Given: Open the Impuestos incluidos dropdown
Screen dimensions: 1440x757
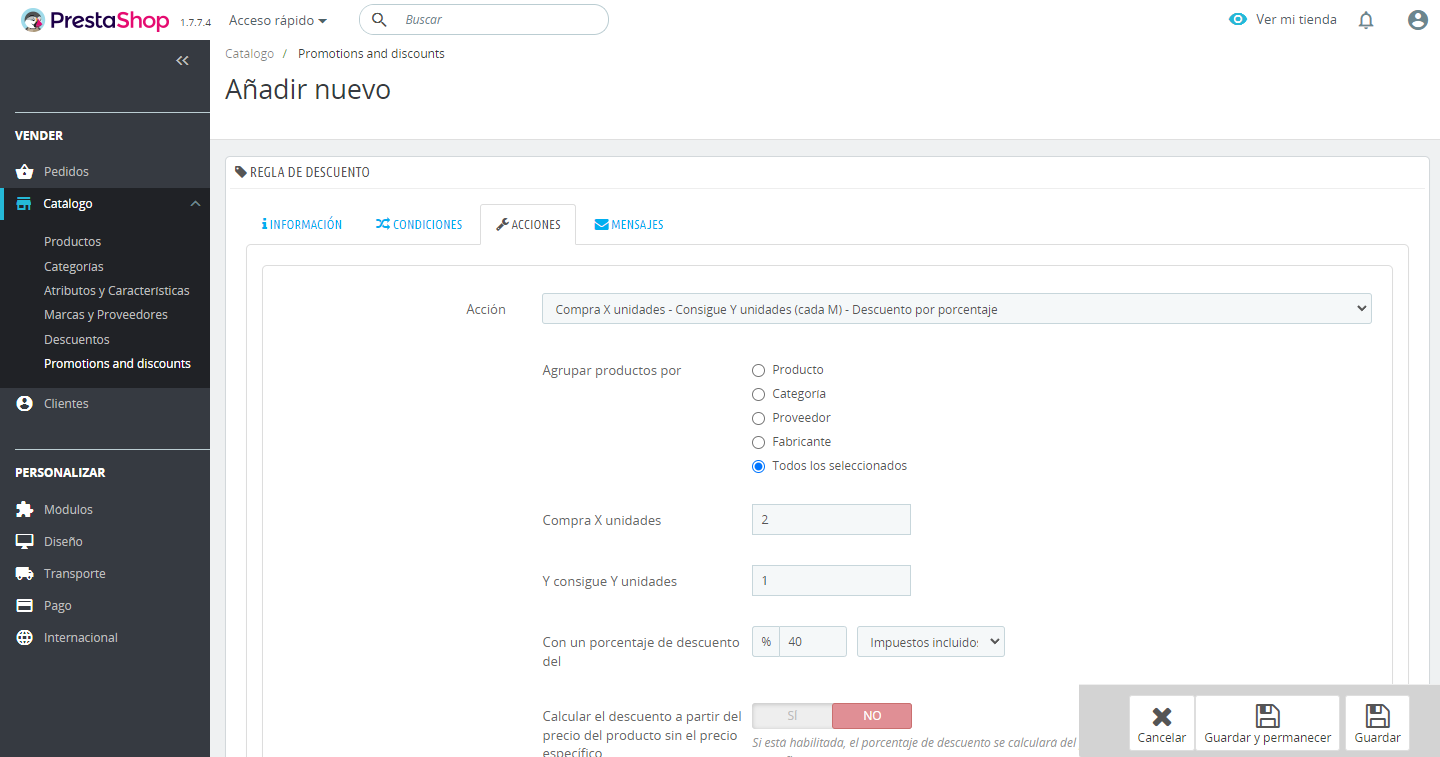Looking at the screenshot, I should click(x=930, y=642).
